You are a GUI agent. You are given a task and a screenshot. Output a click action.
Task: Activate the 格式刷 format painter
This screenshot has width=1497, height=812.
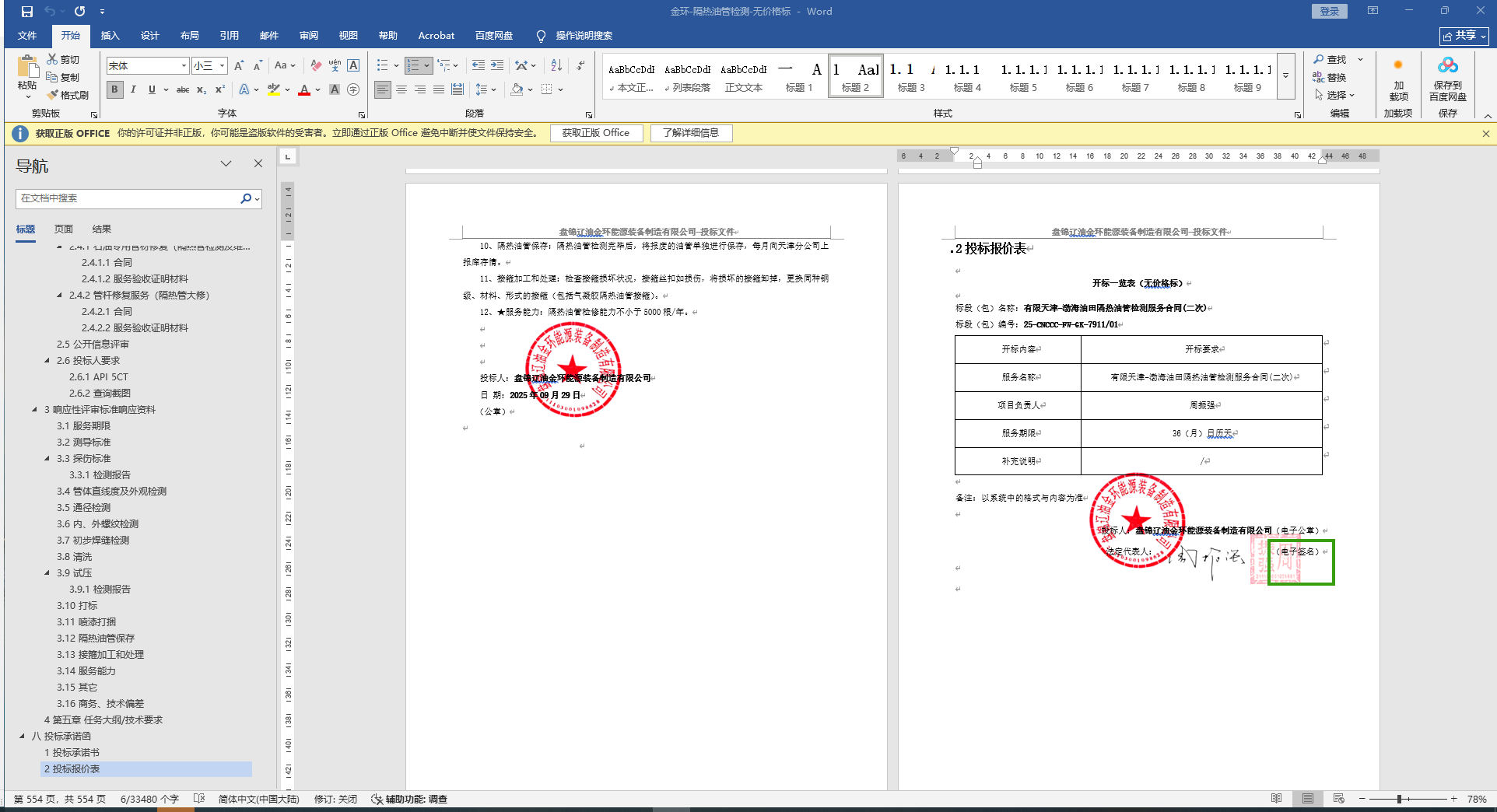68,95
